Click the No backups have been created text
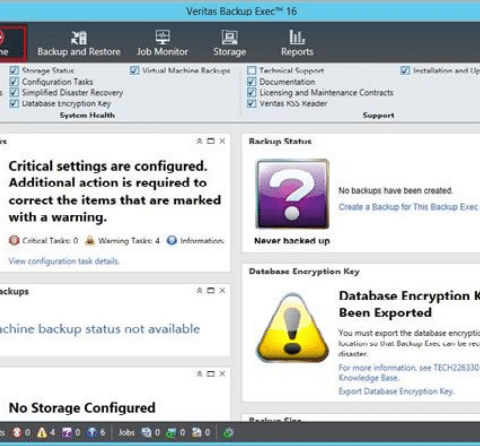 pos(395,191)
